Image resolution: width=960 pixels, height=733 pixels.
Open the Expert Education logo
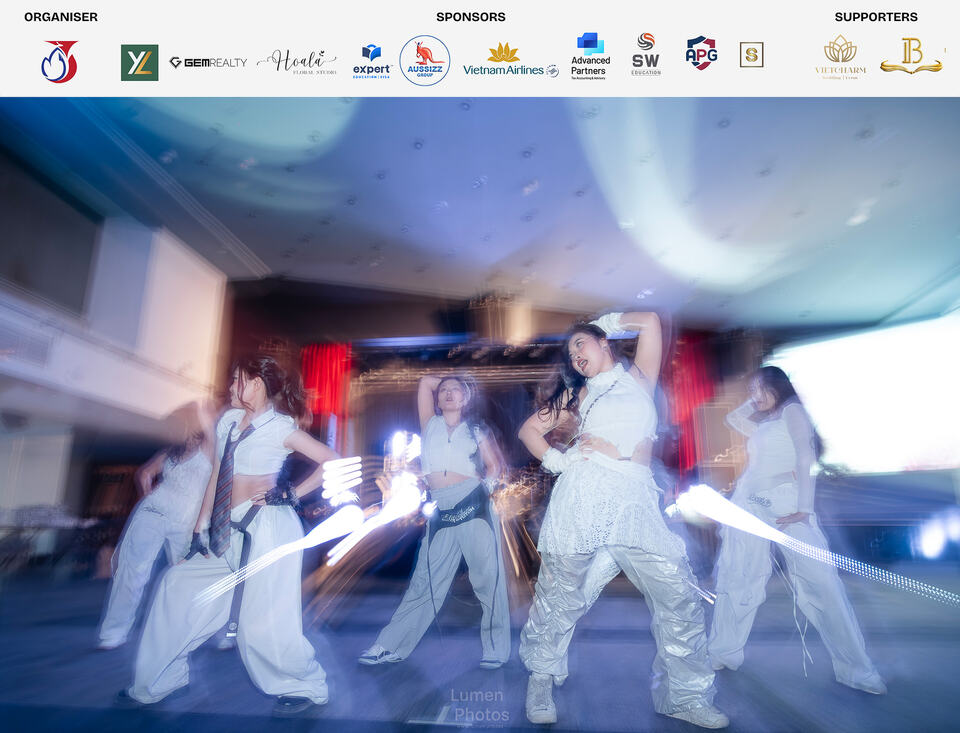(372, 61)
